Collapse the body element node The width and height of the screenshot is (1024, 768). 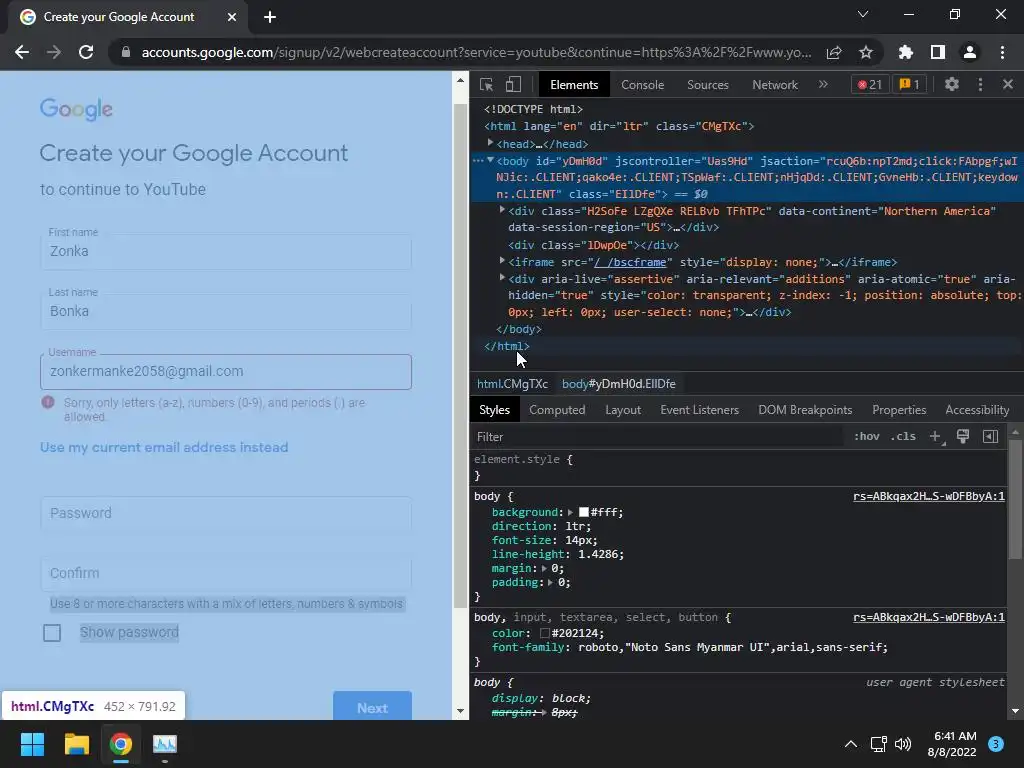pyautogui.click(x=490, y=161)
